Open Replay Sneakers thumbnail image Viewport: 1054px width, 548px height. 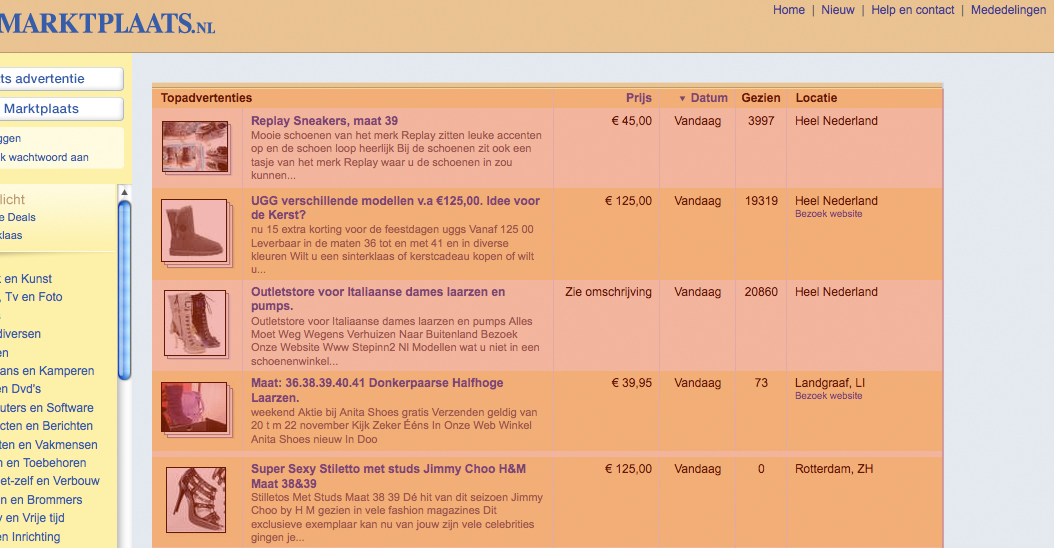[x=196, y=147]
